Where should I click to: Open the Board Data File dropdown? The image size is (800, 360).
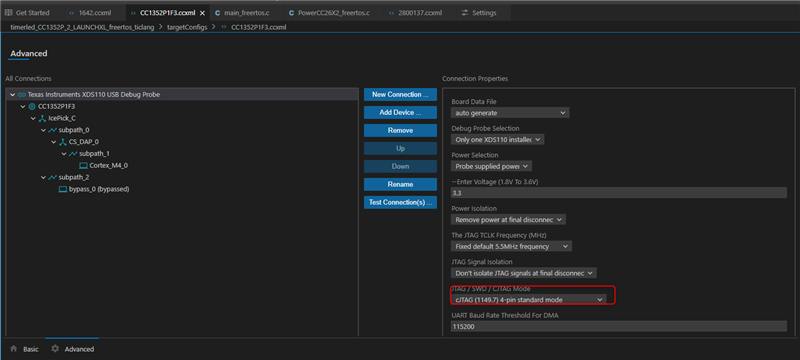pos(510,113)
